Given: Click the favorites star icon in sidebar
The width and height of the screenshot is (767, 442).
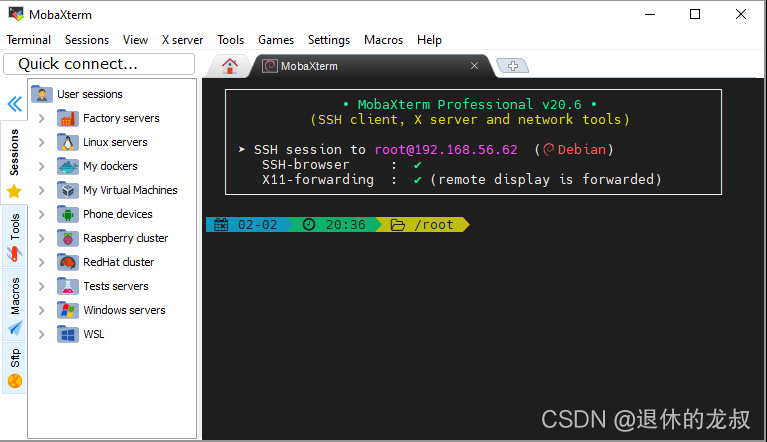Looking at the screenshot, I should click(14, 191).
